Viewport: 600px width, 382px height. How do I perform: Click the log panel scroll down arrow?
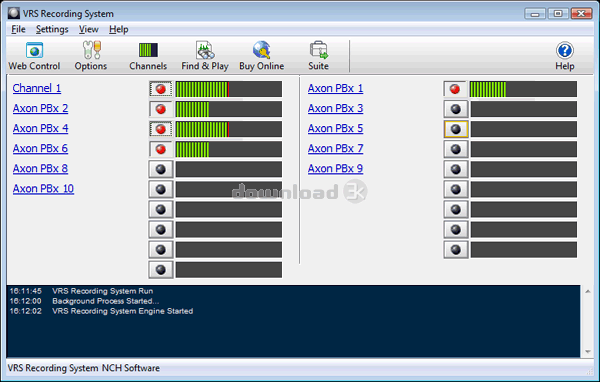pos(588,351)
